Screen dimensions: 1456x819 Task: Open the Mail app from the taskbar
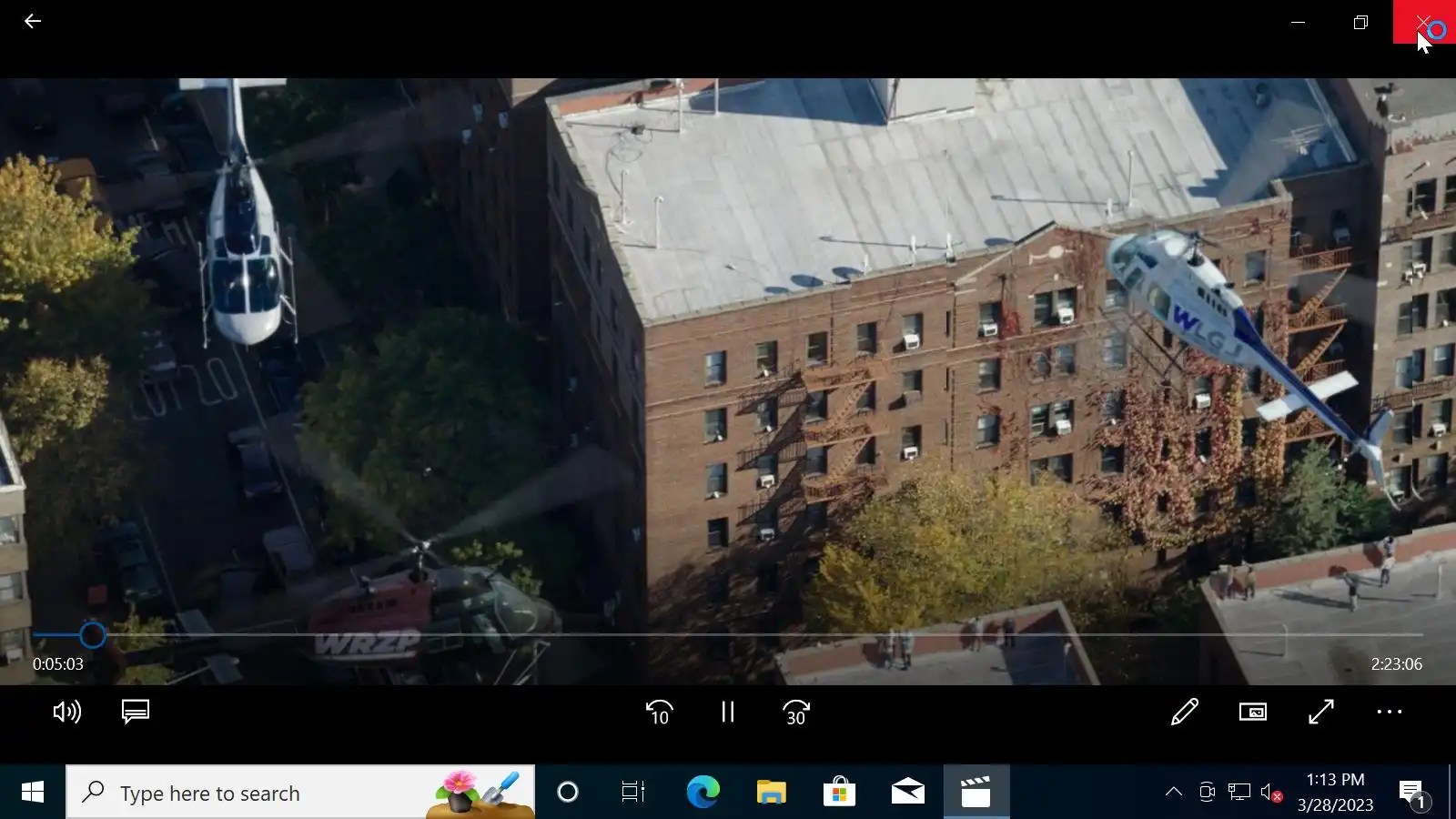pyautogui.click(x=907, y=793)
